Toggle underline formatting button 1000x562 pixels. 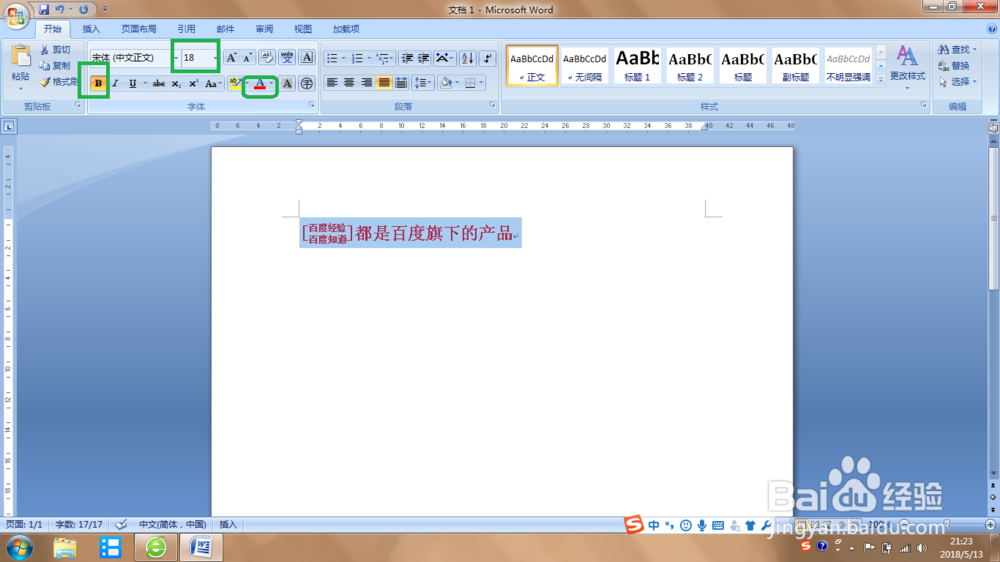(x=133, y=83)
